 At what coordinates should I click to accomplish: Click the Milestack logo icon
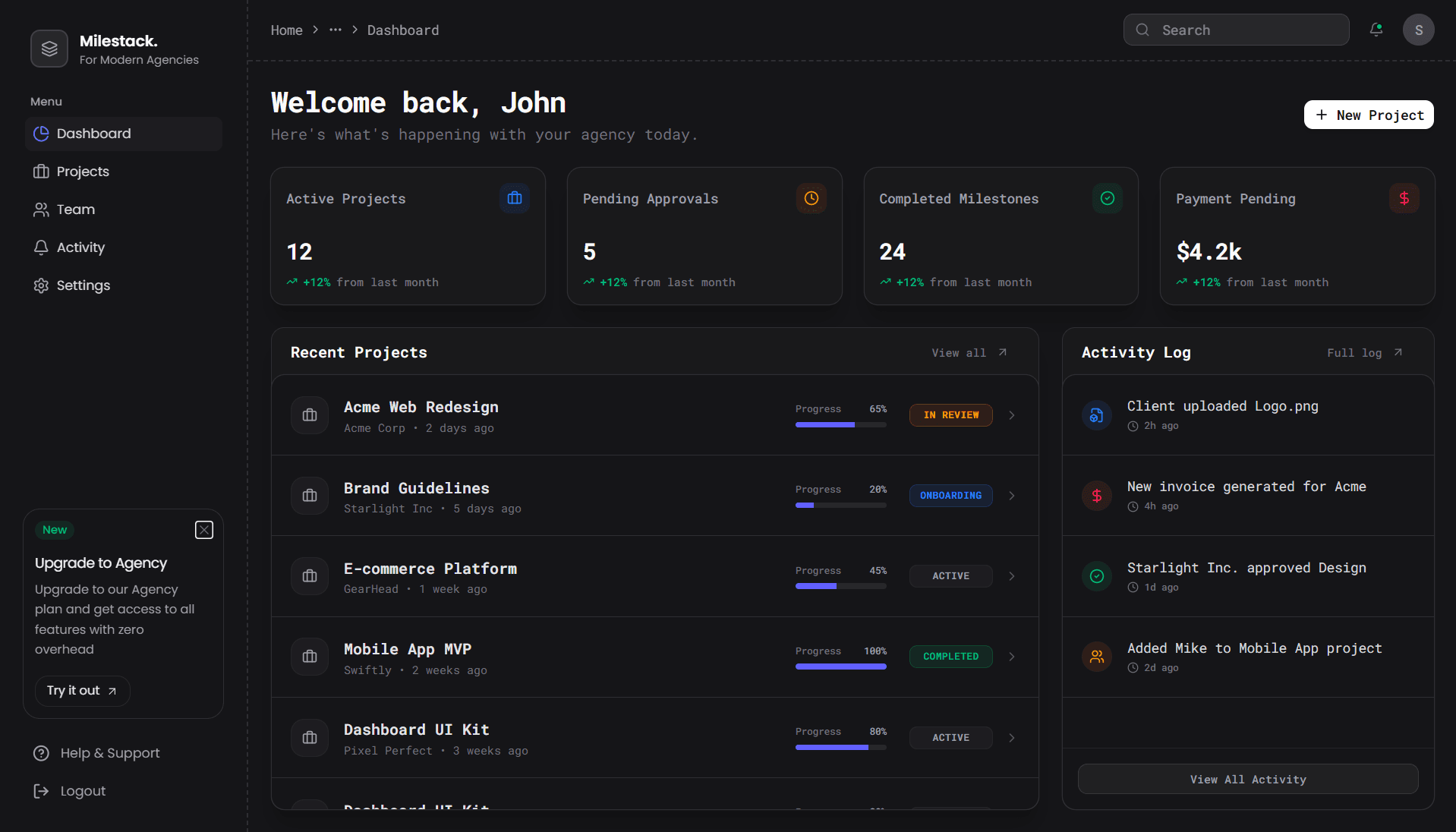(49, 49)
